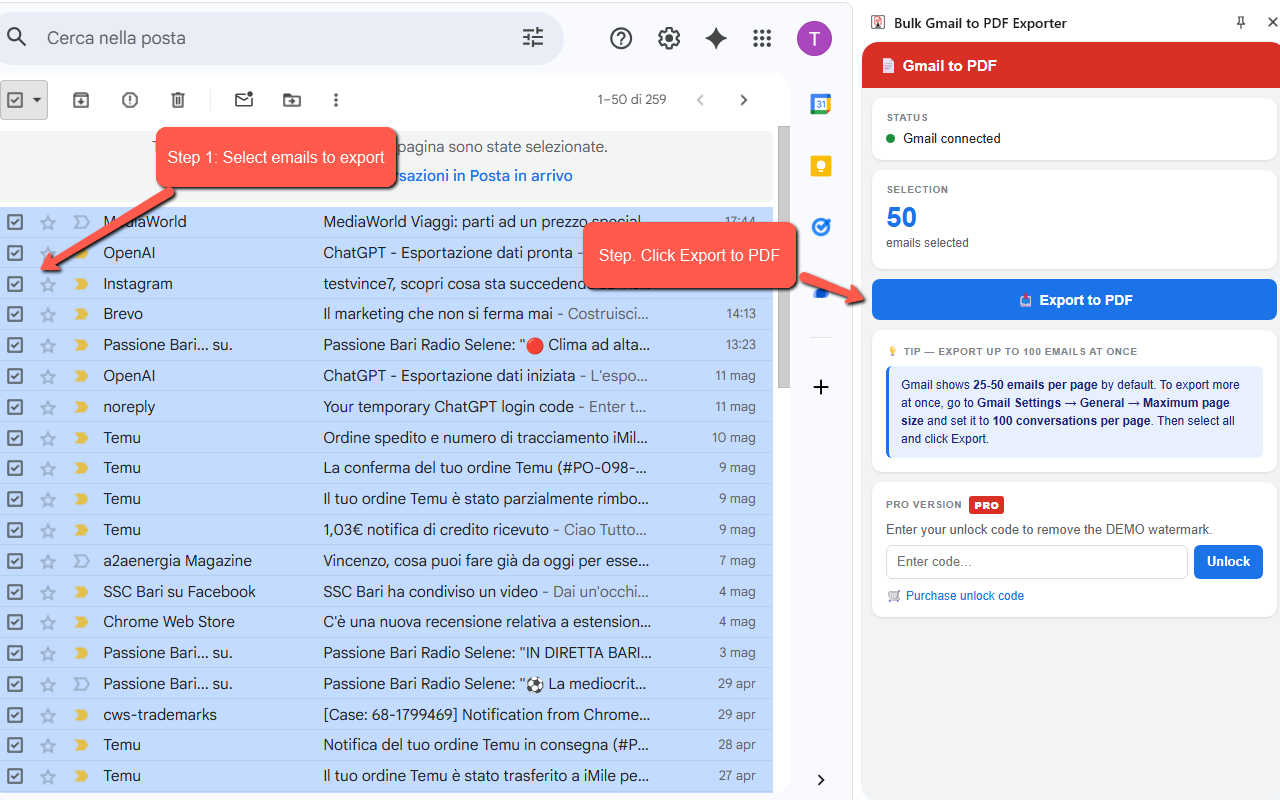Toggle the importance marker on the Instagram email
1280x800 pixels.
pyautogui.click(x=81, y=284)
